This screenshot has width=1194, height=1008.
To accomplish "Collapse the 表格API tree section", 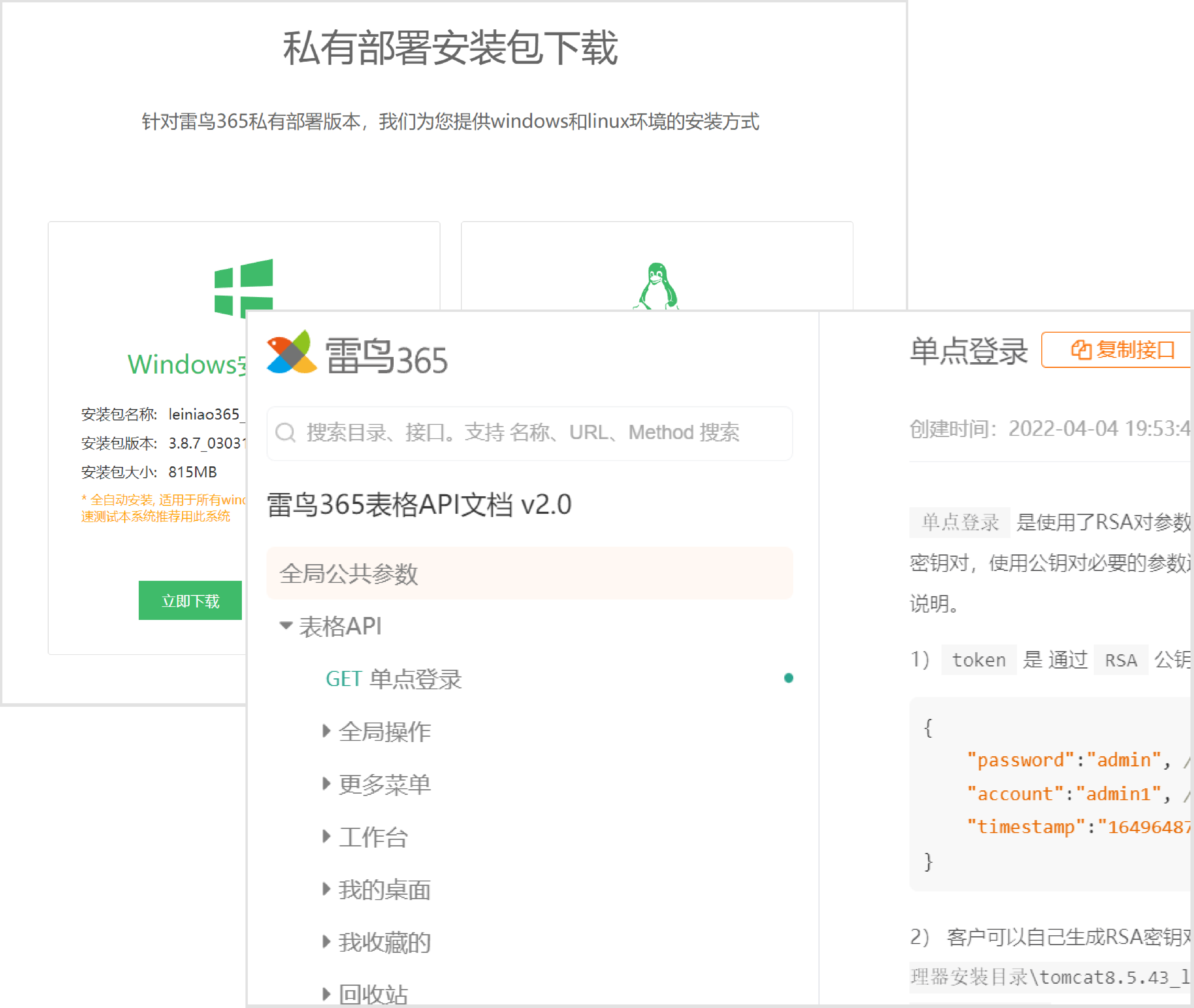I will 286,625.
